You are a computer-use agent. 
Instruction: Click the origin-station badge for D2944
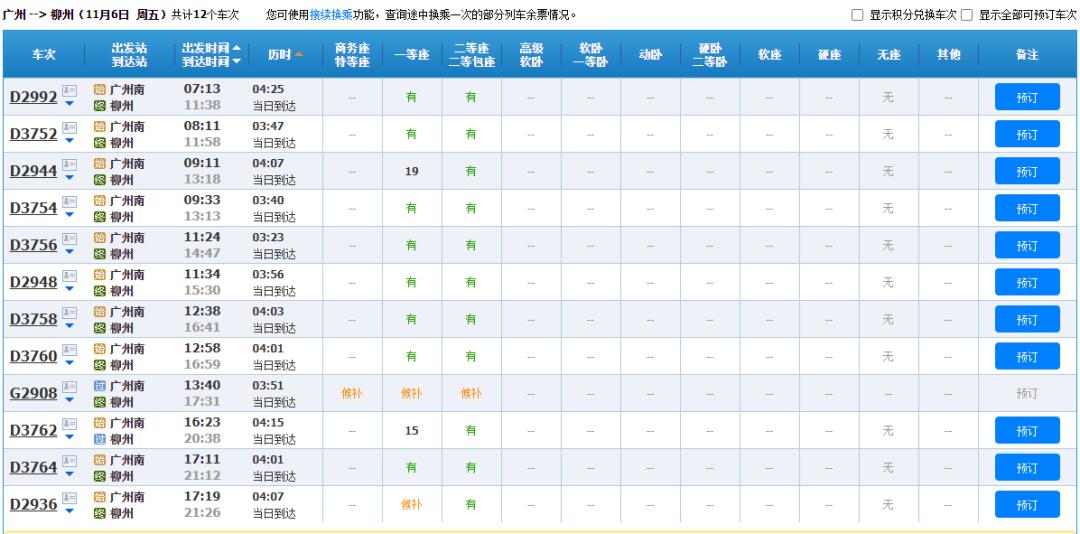tap(100, 164)
